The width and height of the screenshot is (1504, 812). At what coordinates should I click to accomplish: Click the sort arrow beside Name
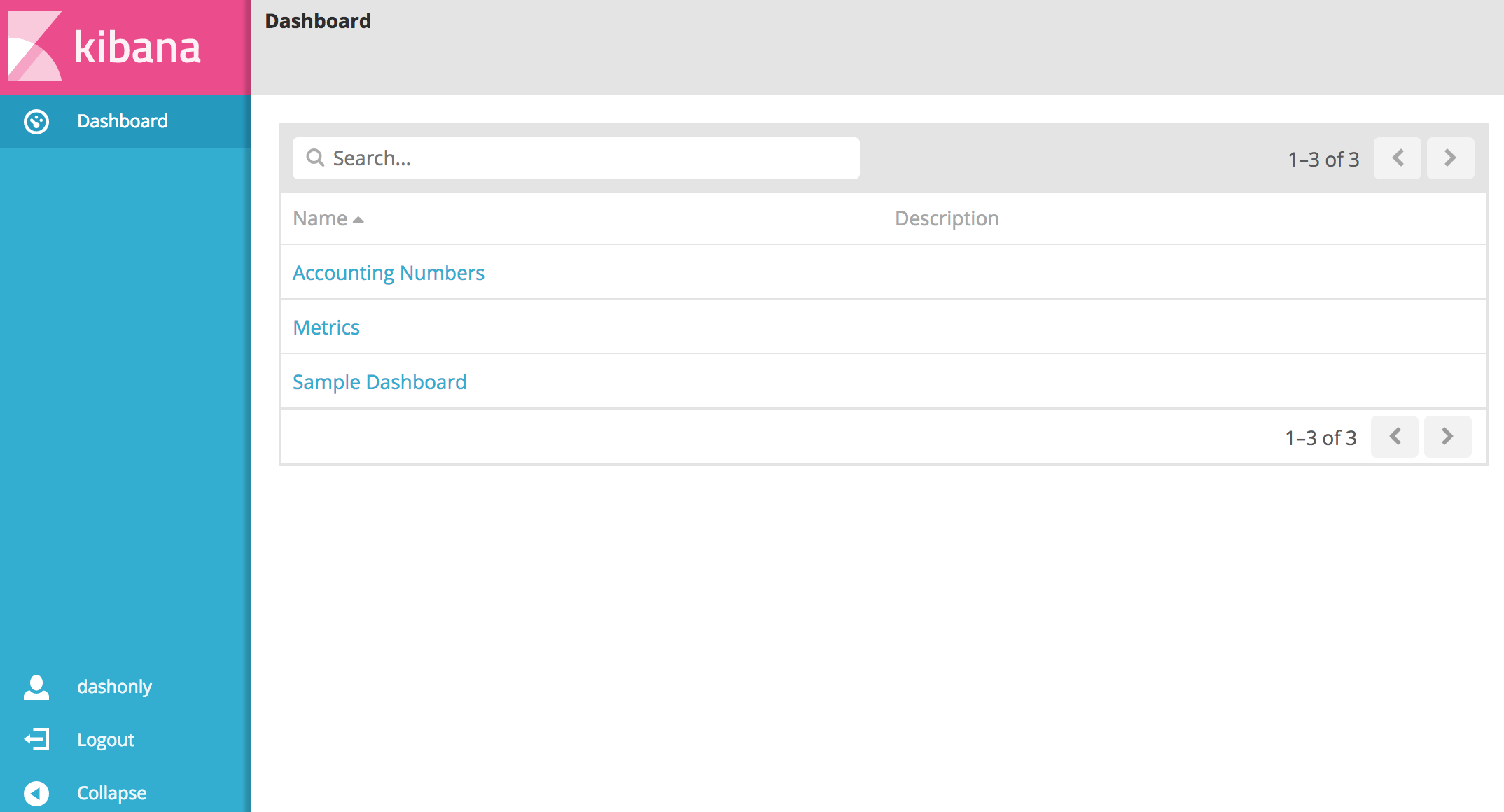359,219
